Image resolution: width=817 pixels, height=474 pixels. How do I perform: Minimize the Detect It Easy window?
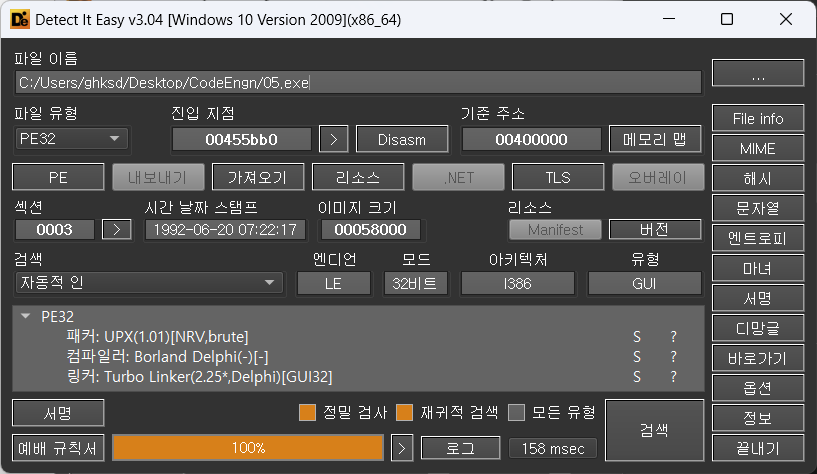pyautogui.click(x=669, y=19)
